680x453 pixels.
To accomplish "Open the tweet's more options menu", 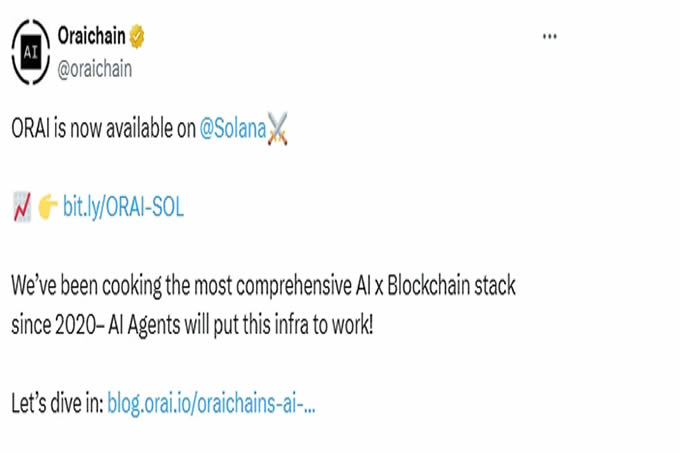I will [x=549, y=37].
